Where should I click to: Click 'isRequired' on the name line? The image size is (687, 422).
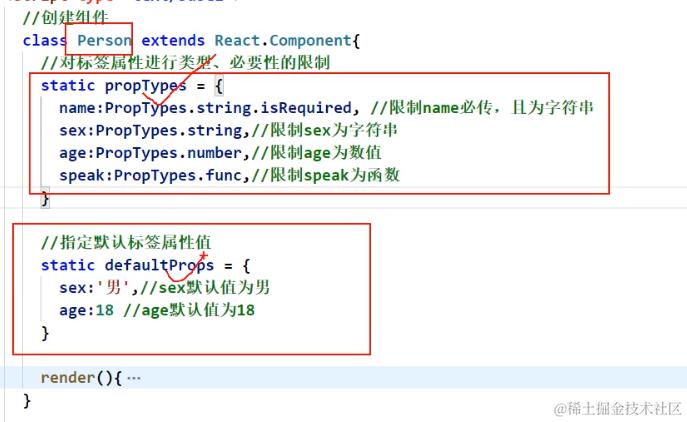point(306,108)
